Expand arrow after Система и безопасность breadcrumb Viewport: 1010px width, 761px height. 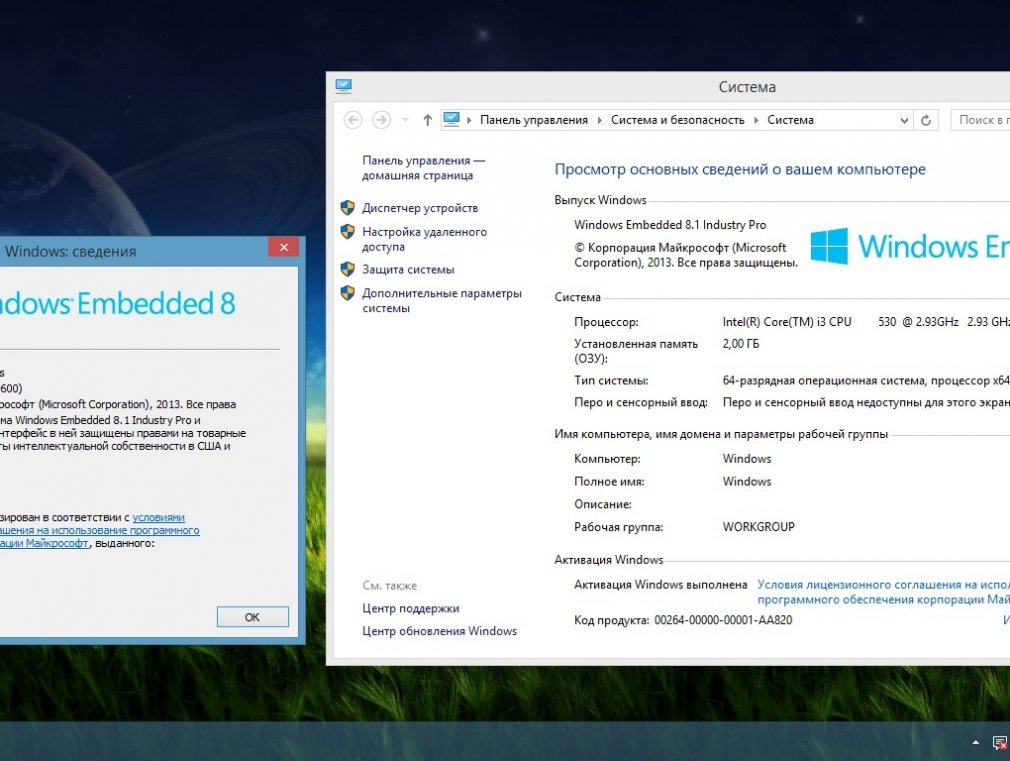click(x=756, y=120)
